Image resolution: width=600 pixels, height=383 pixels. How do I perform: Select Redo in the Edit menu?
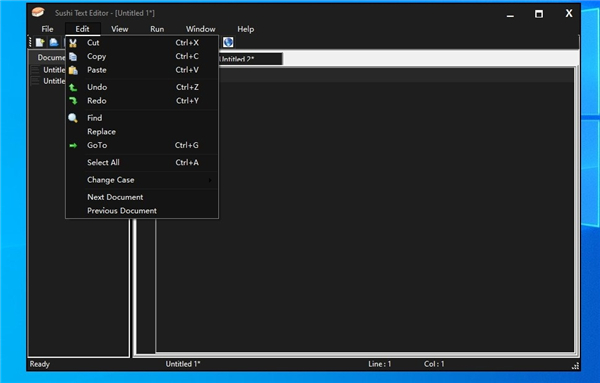pyautogui.click(x=142, y=101)
